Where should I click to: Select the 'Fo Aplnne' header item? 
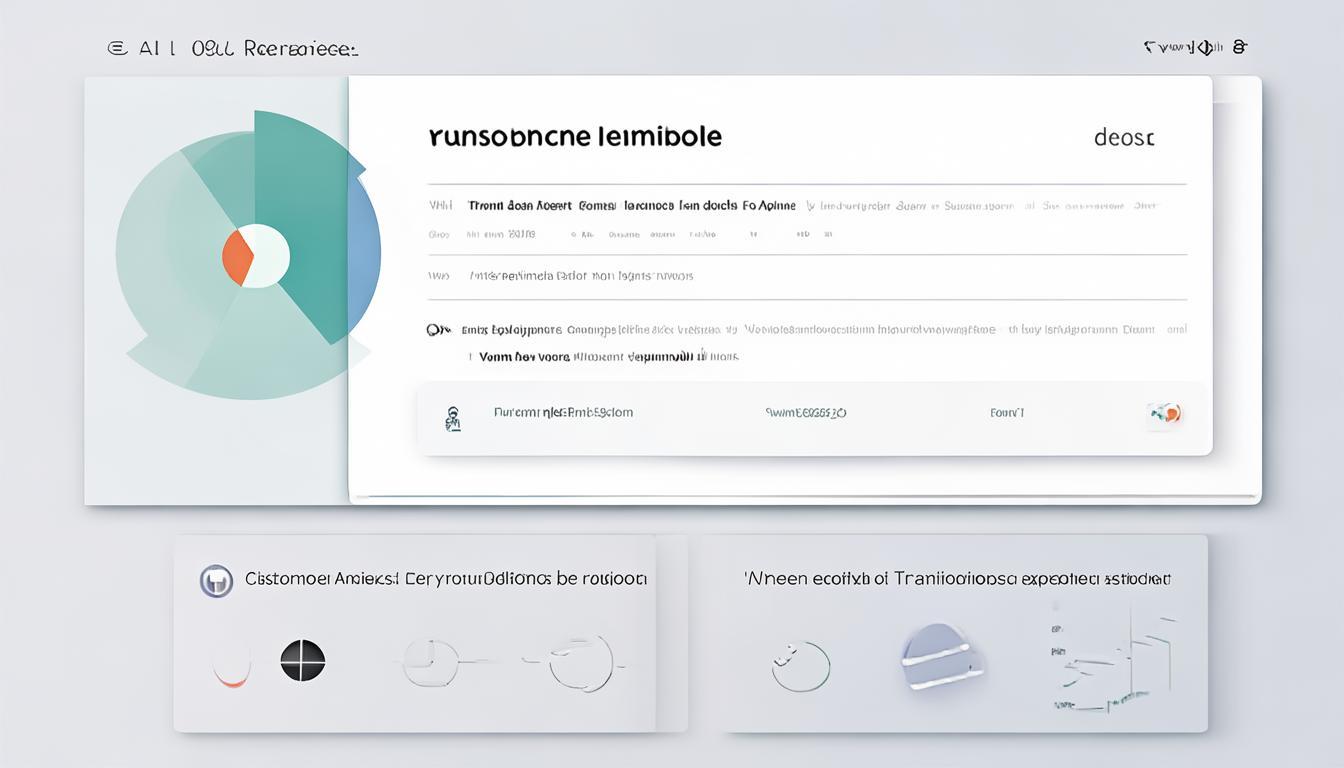[x=769, y=205]
